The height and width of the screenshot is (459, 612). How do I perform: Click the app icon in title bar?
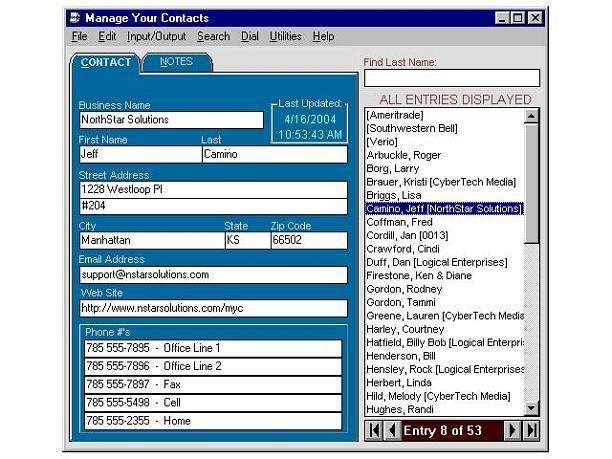pyautogui.click(x=74, y=18)
